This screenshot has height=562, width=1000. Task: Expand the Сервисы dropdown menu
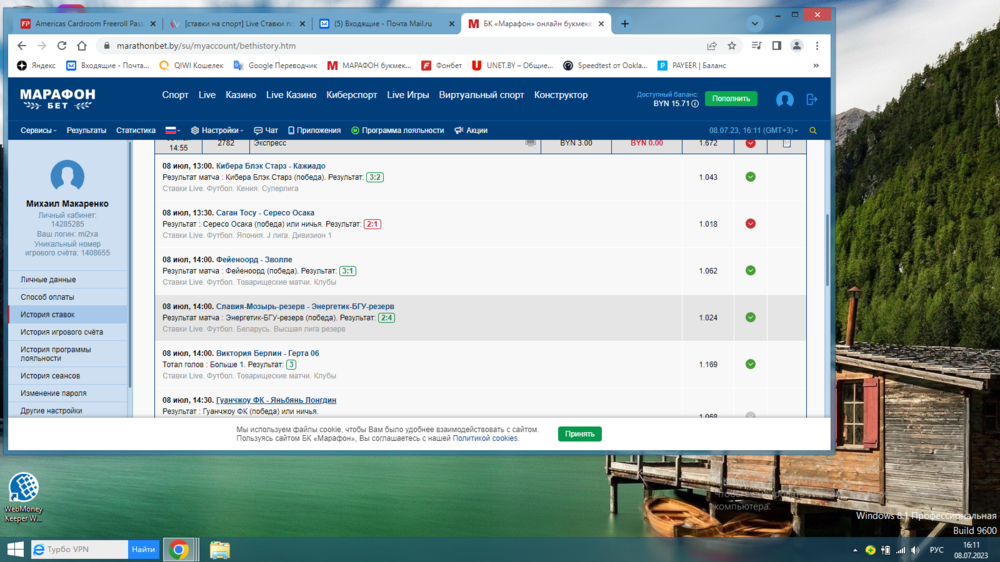38,131
